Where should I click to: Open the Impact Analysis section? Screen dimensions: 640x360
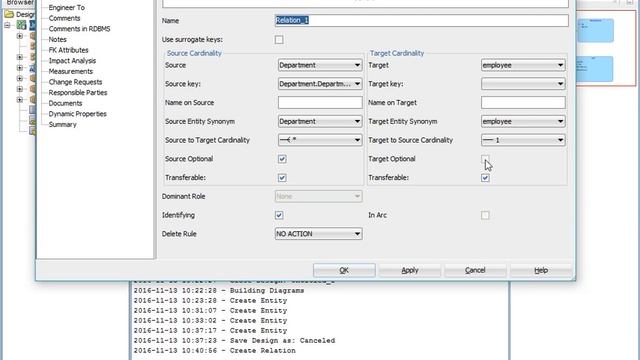72,61
